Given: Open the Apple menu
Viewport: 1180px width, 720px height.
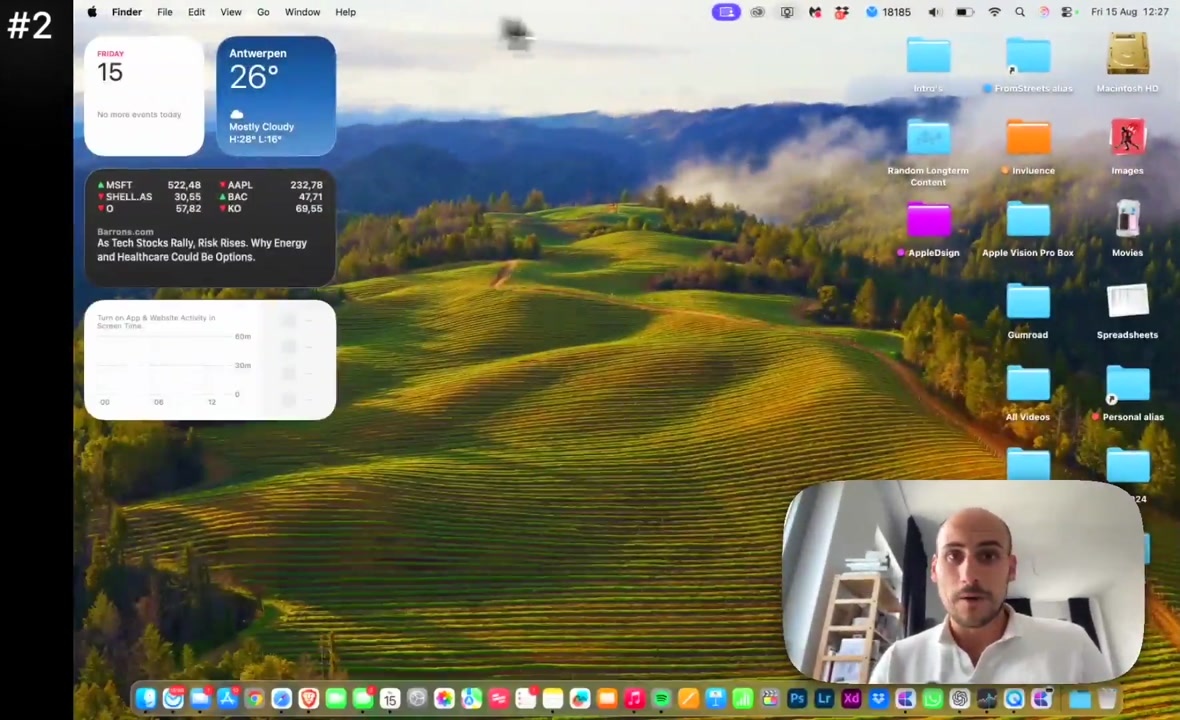Looking at the screenshot, I should 92,12.
